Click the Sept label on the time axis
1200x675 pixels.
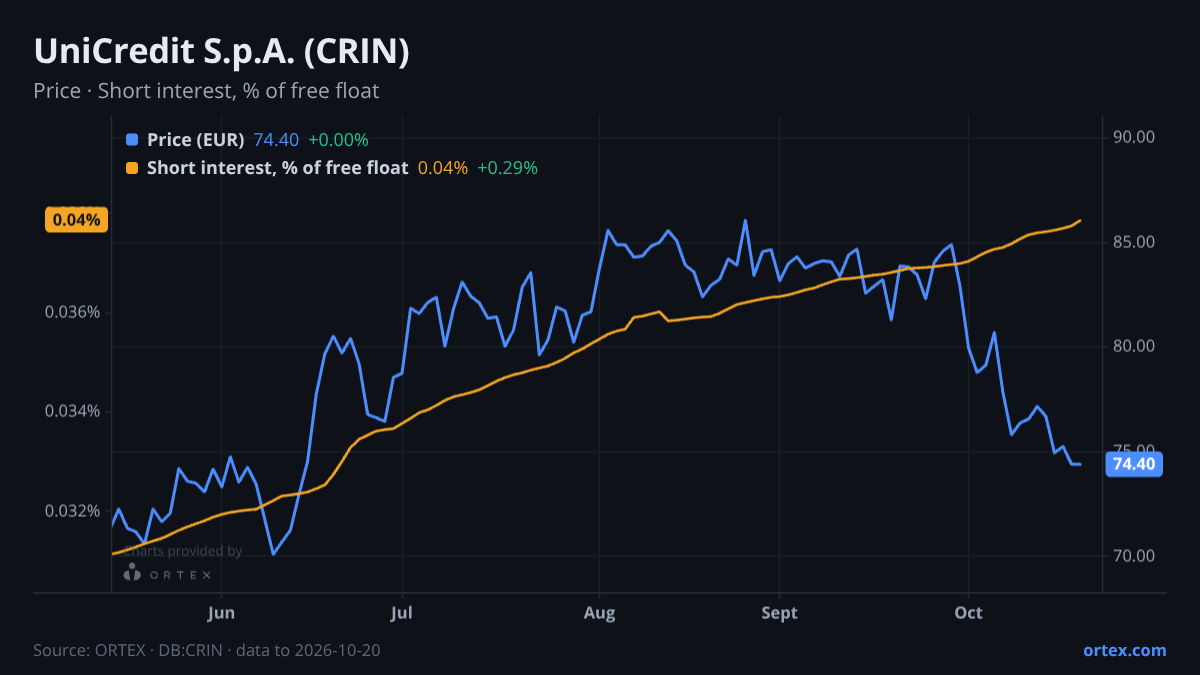(x=779, y=613)
